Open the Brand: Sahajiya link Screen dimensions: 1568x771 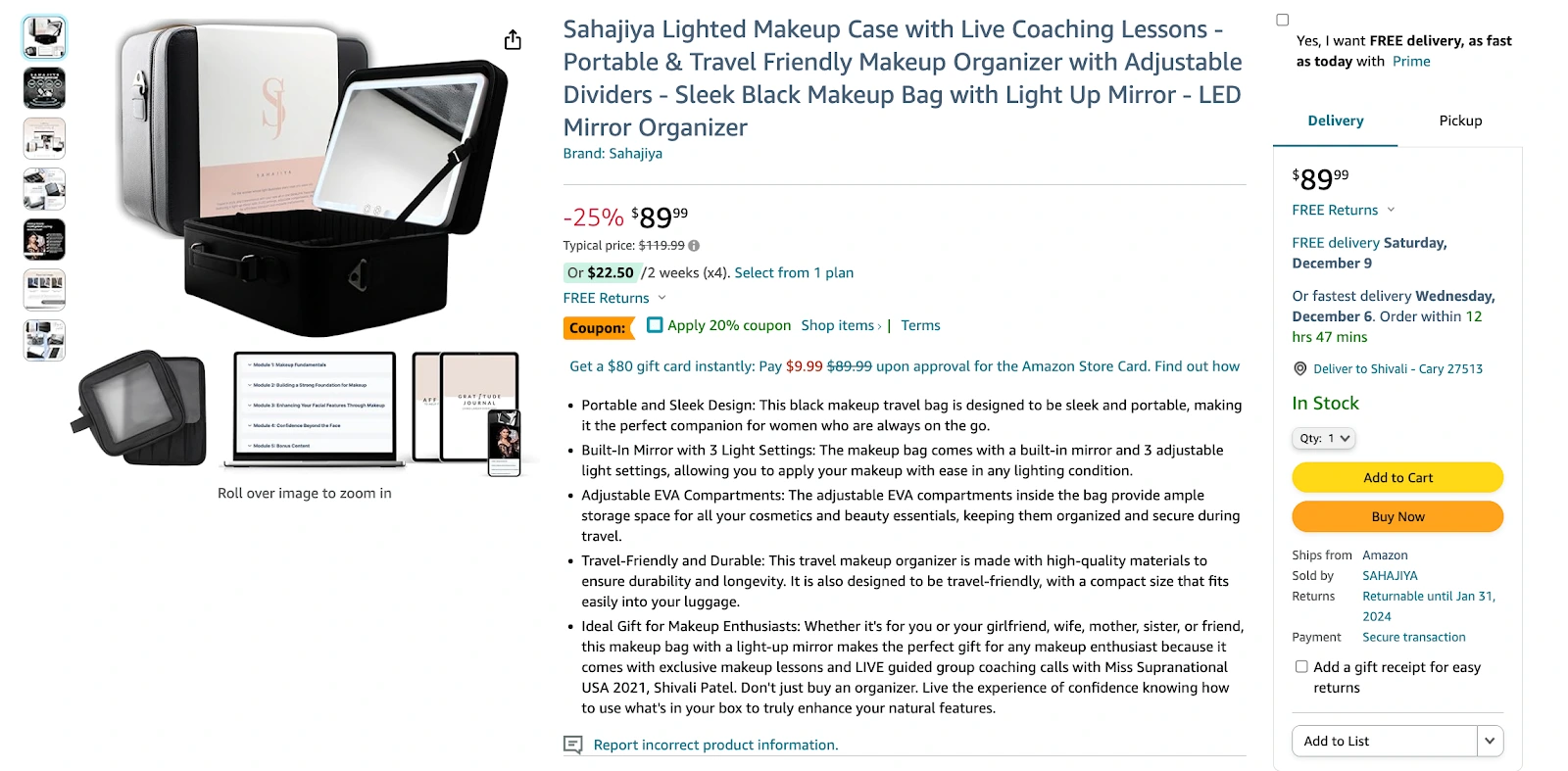pyautogui.click(x=612, y=154)
